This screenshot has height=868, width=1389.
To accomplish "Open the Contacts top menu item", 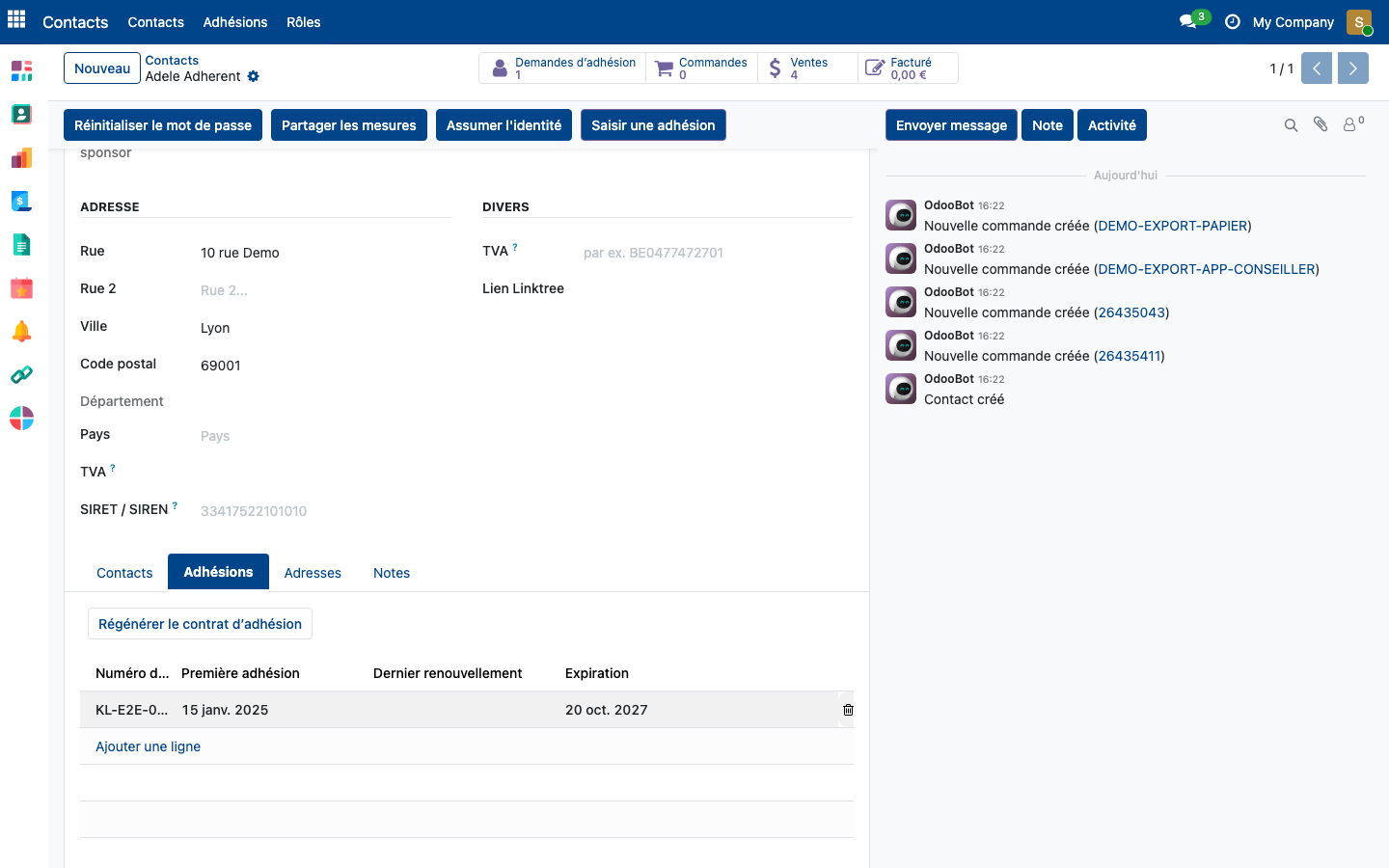I will coord(155,22).
